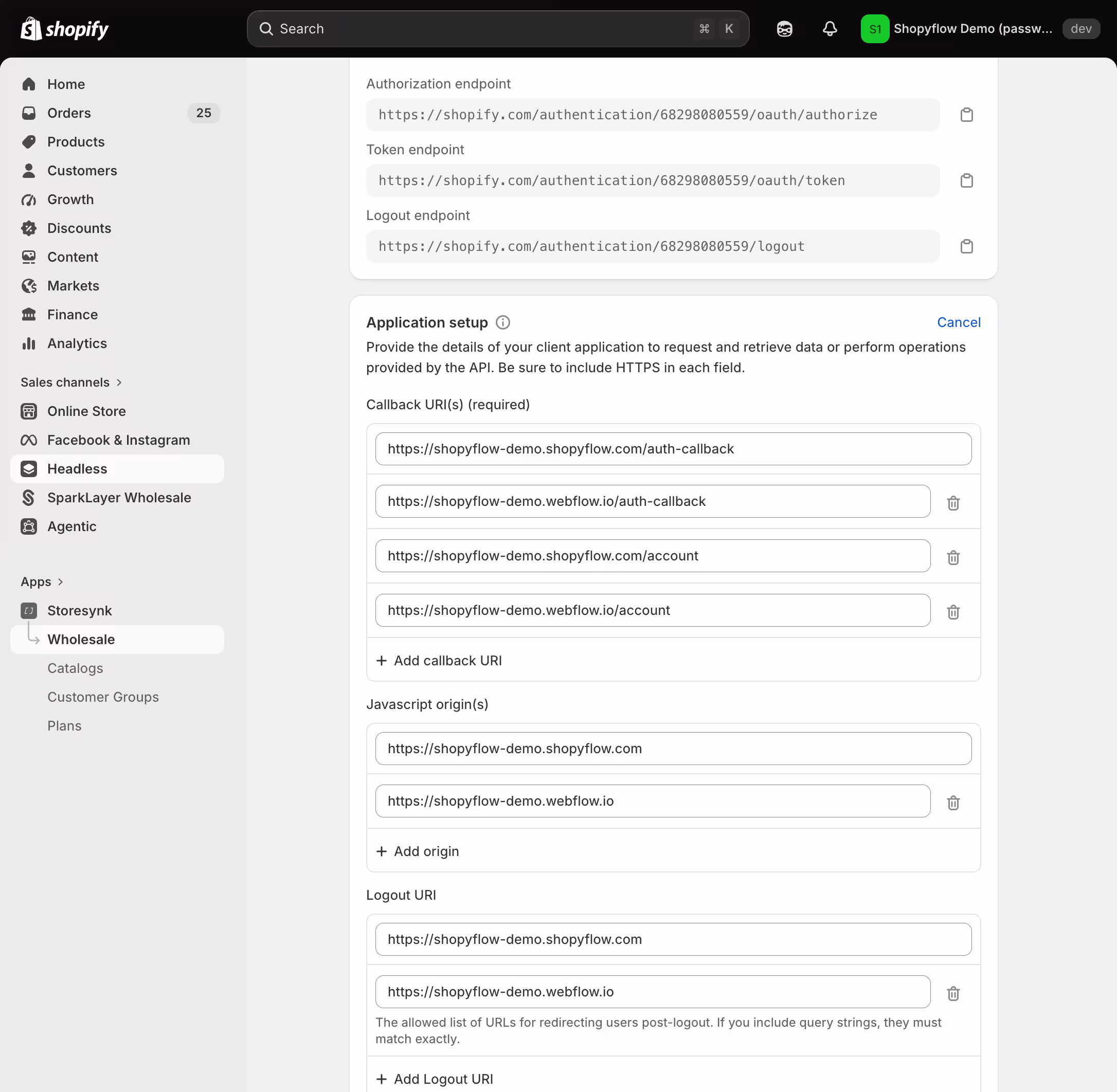Viewport: 1117px width, 1092px height.
Task: Open Customer Groups under Wholesale
Action: (103, 697)
